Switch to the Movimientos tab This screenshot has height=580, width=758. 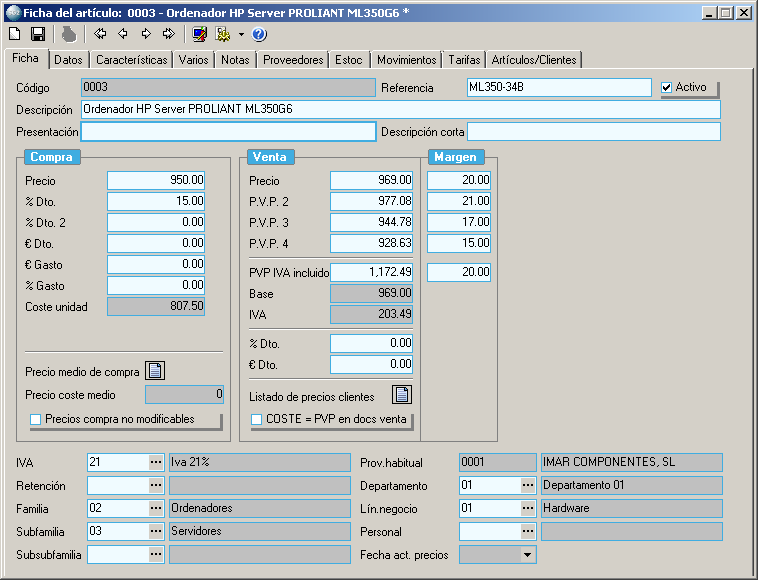point(407,60)
